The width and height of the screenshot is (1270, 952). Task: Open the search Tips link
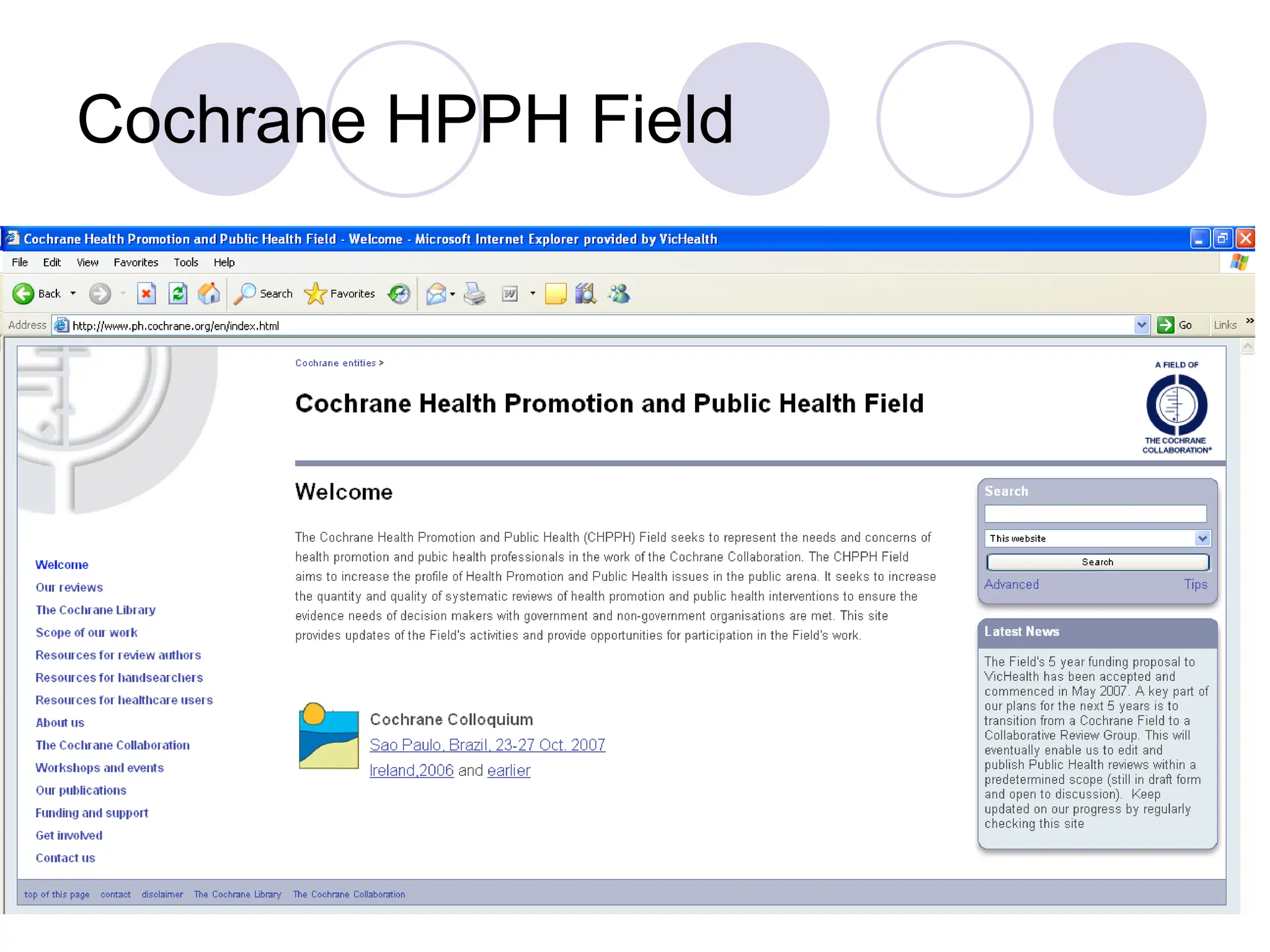click(1195, 584)
